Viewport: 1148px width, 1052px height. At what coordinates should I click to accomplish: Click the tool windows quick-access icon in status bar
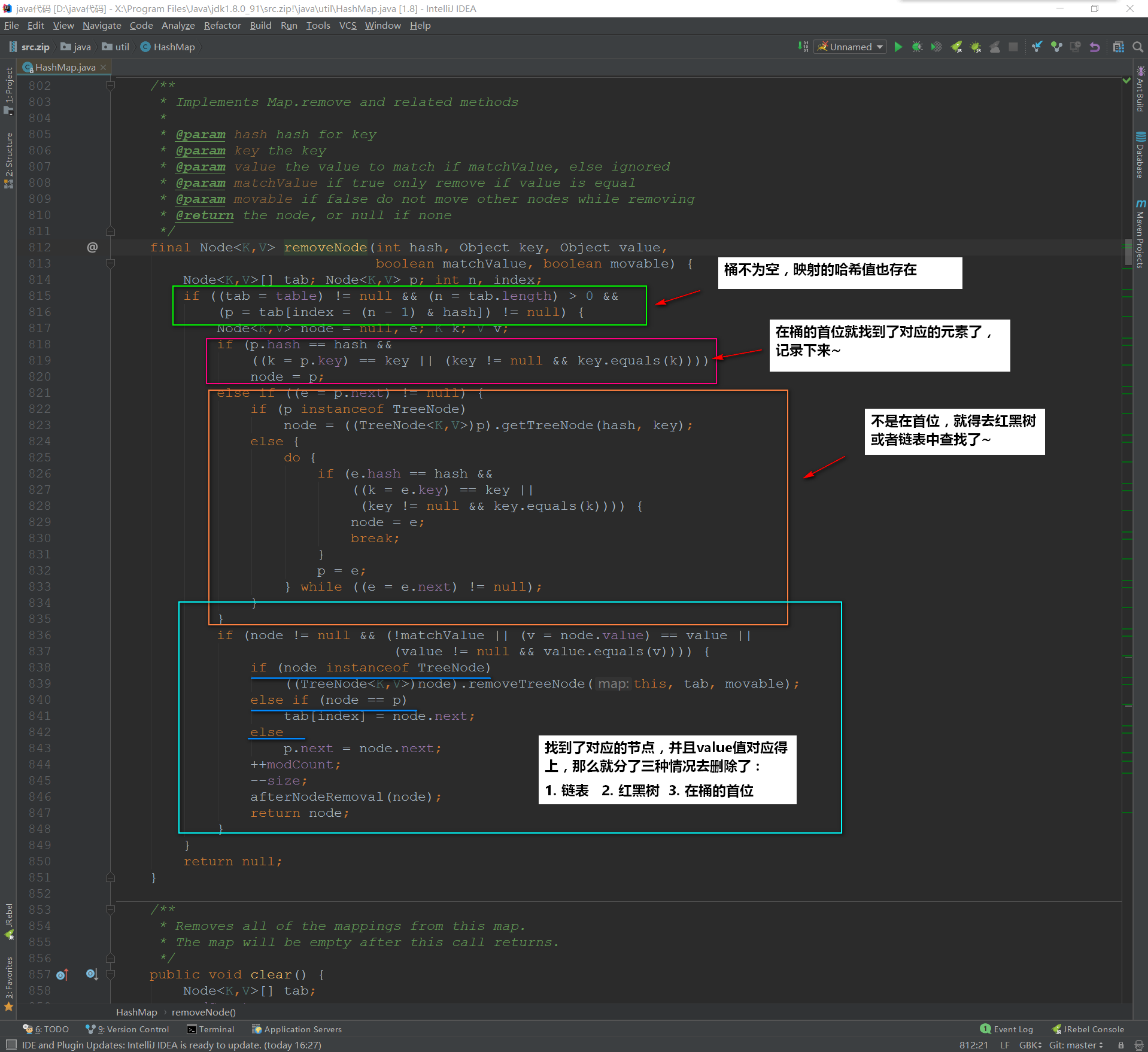tap(11, 1045)
